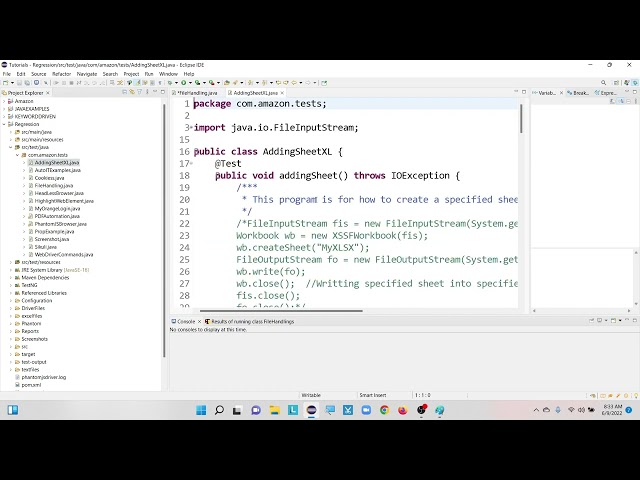This screenshot has width=640, height=480.
Task: Switch to the Breakpoints view tab
Action: point(577,93)
